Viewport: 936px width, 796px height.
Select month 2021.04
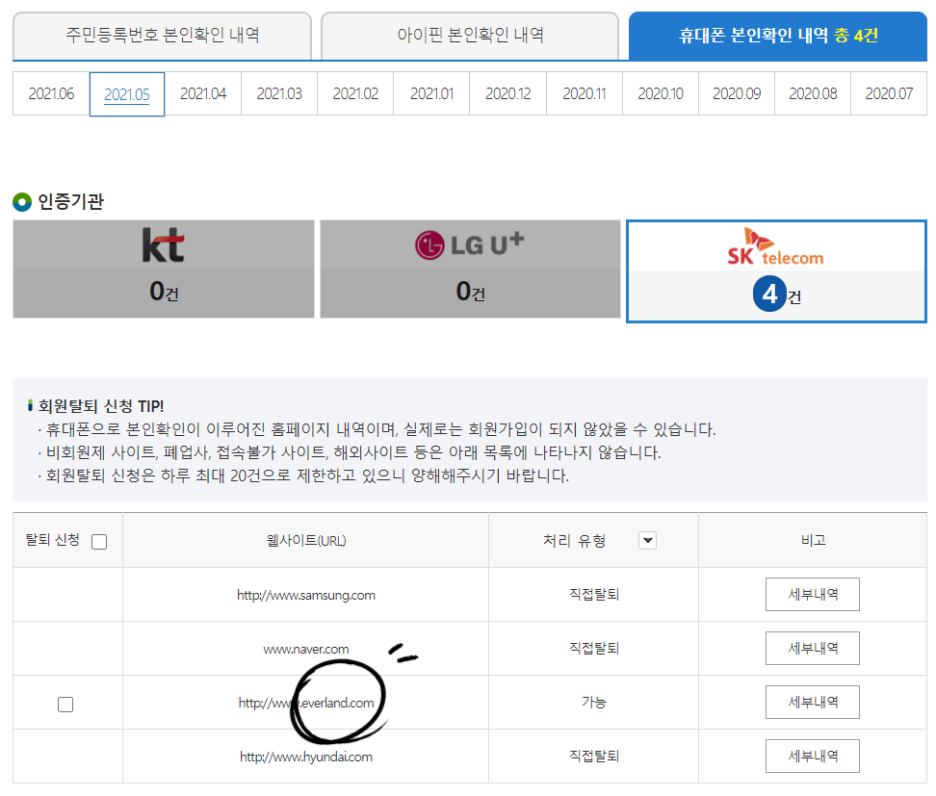[203, 94]
